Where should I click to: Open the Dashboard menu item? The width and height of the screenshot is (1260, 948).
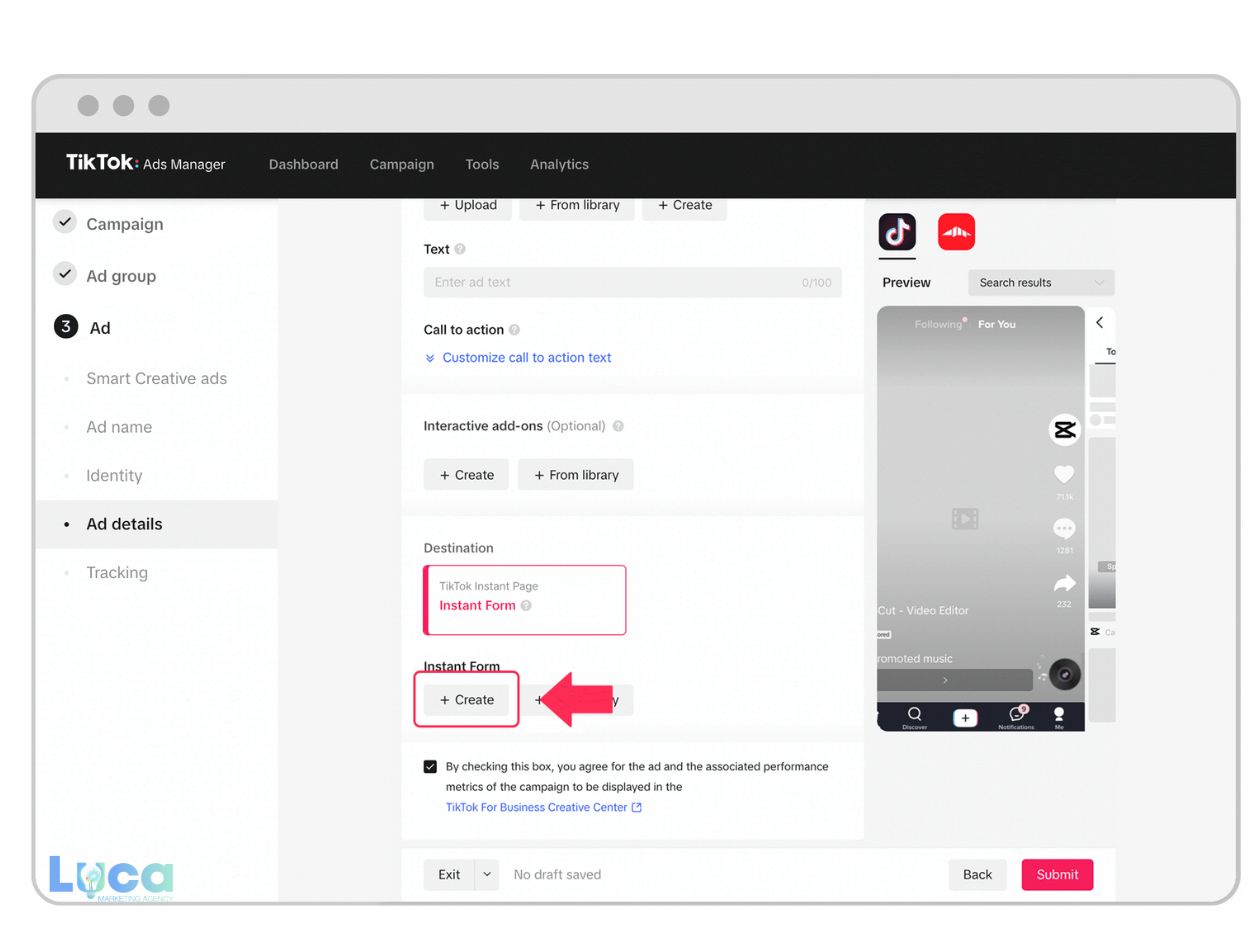pos(303,164)
